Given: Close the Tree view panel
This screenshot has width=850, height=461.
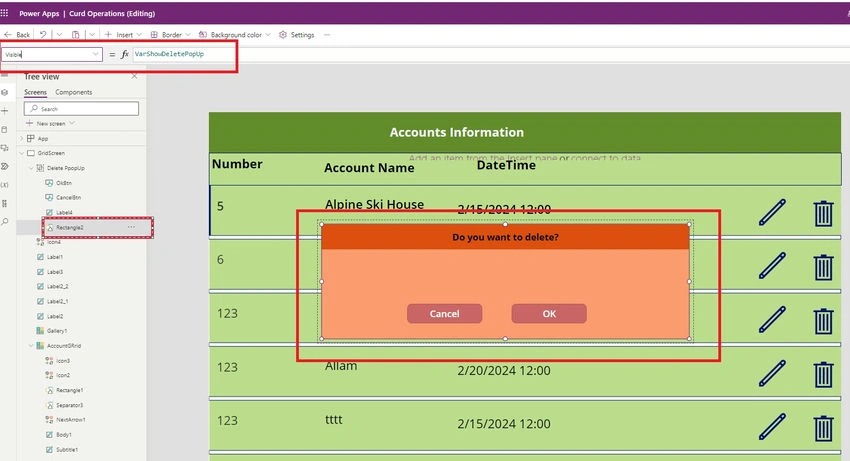Looking at the screenshot, I should coord(134,76).
